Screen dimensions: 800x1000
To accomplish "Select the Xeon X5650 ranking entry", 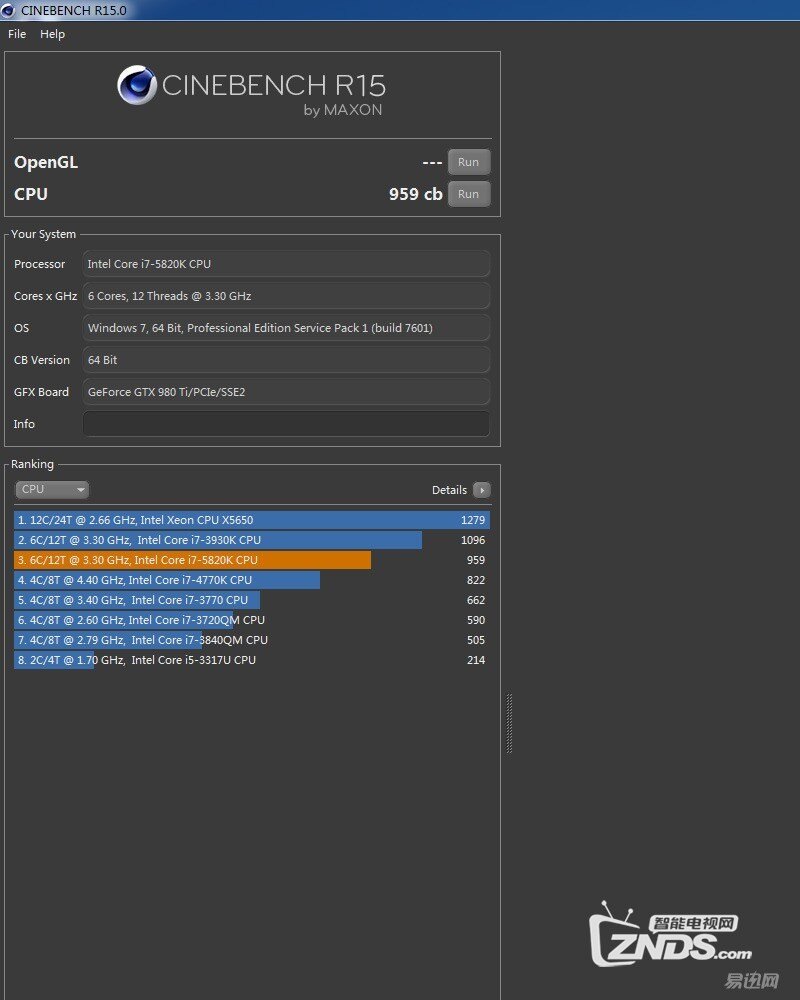I will pyautogui.click(x=250, y=520).
